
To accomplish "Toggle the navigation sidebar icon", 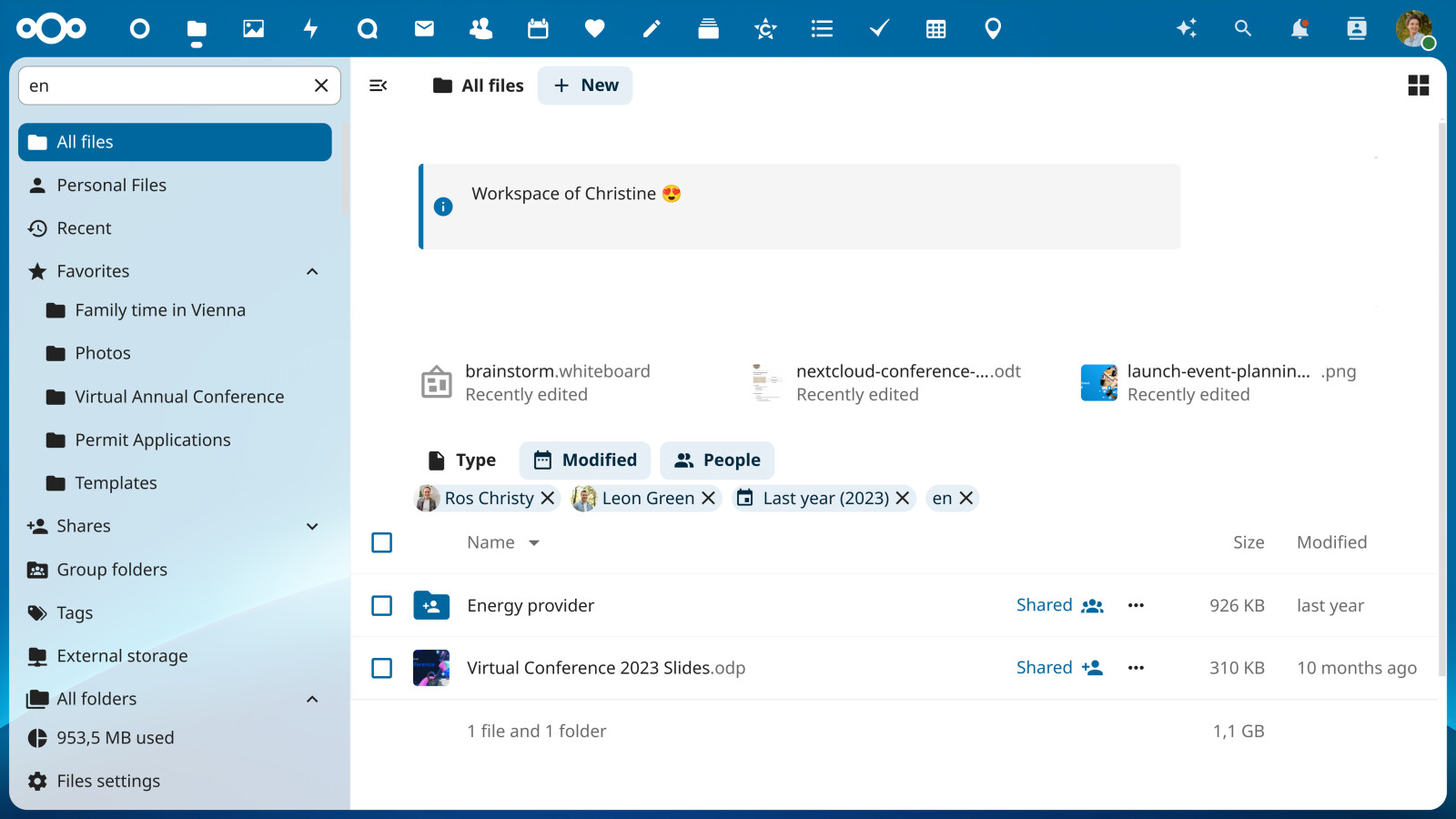I will pyautogui.click(x=379, y=86).
